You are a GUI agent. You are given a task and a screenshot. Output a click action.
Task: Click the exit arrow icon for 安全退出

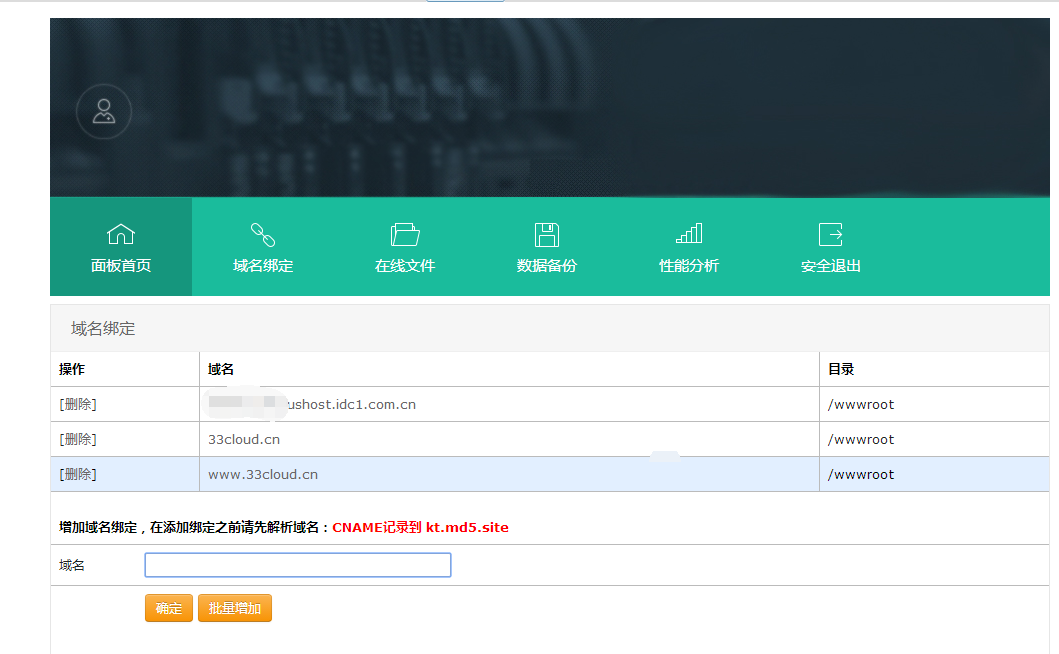click(831, 234)
